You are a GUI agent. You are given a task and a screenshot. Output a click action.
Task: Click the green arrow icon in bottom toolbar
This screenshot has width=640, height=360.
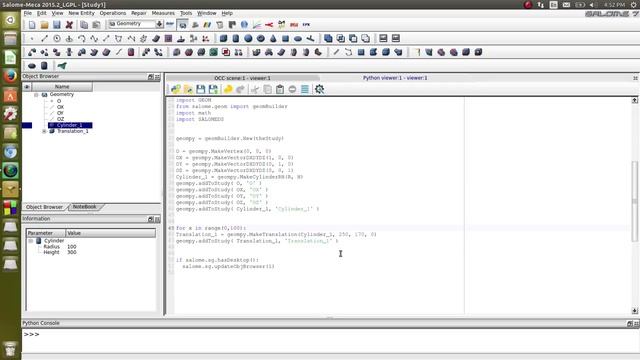click(62, 66)
